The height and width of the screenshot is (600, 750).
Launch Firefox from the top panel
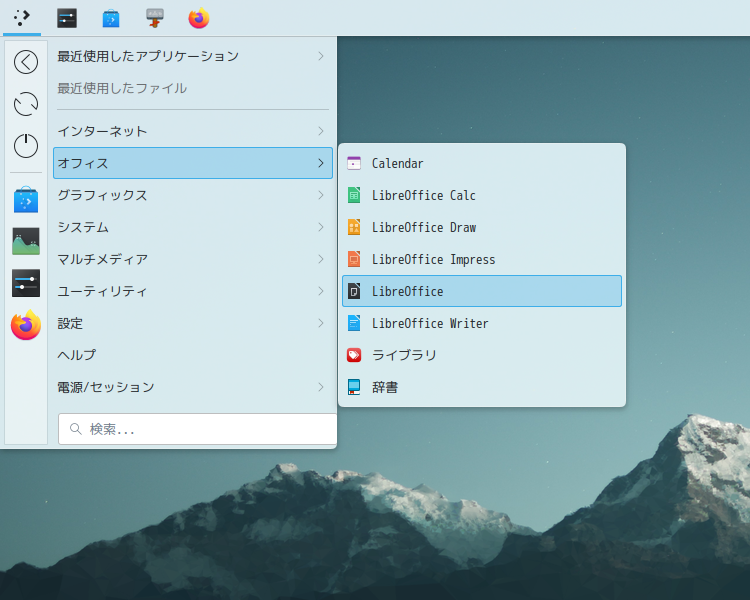(199, 18)
